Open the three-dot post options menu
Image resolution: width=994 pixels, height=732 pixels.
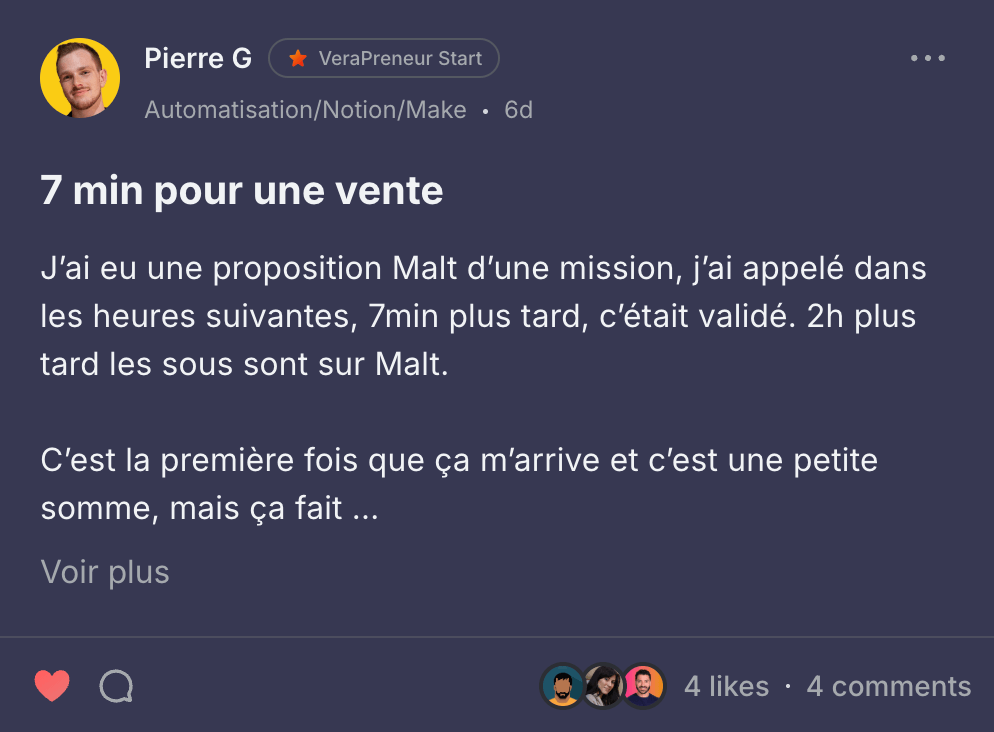927,58
